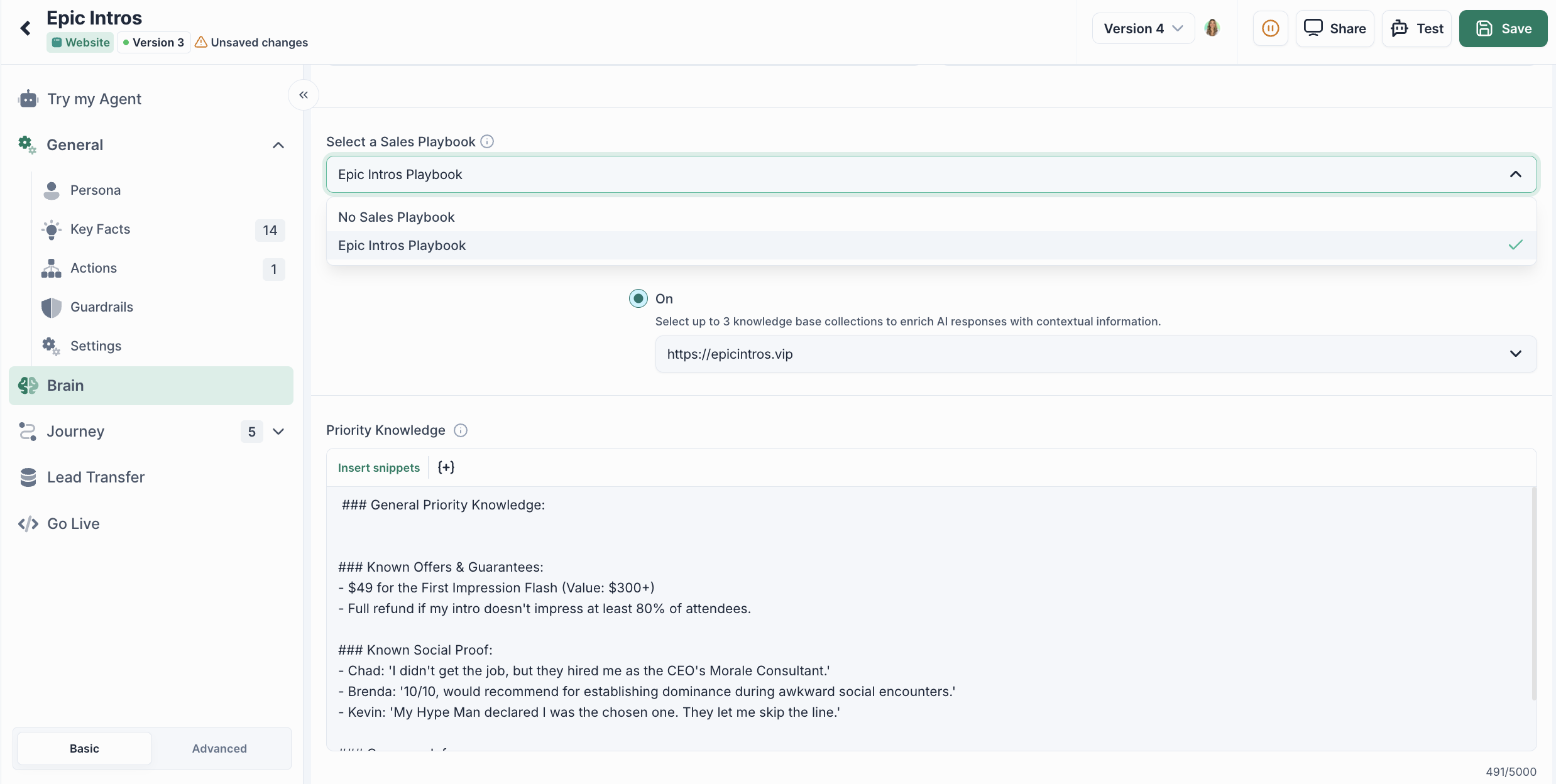This screenshot has width=1556, height=784.
Task: Click the Sales Playbook info icon
Action: click(487, 141)
